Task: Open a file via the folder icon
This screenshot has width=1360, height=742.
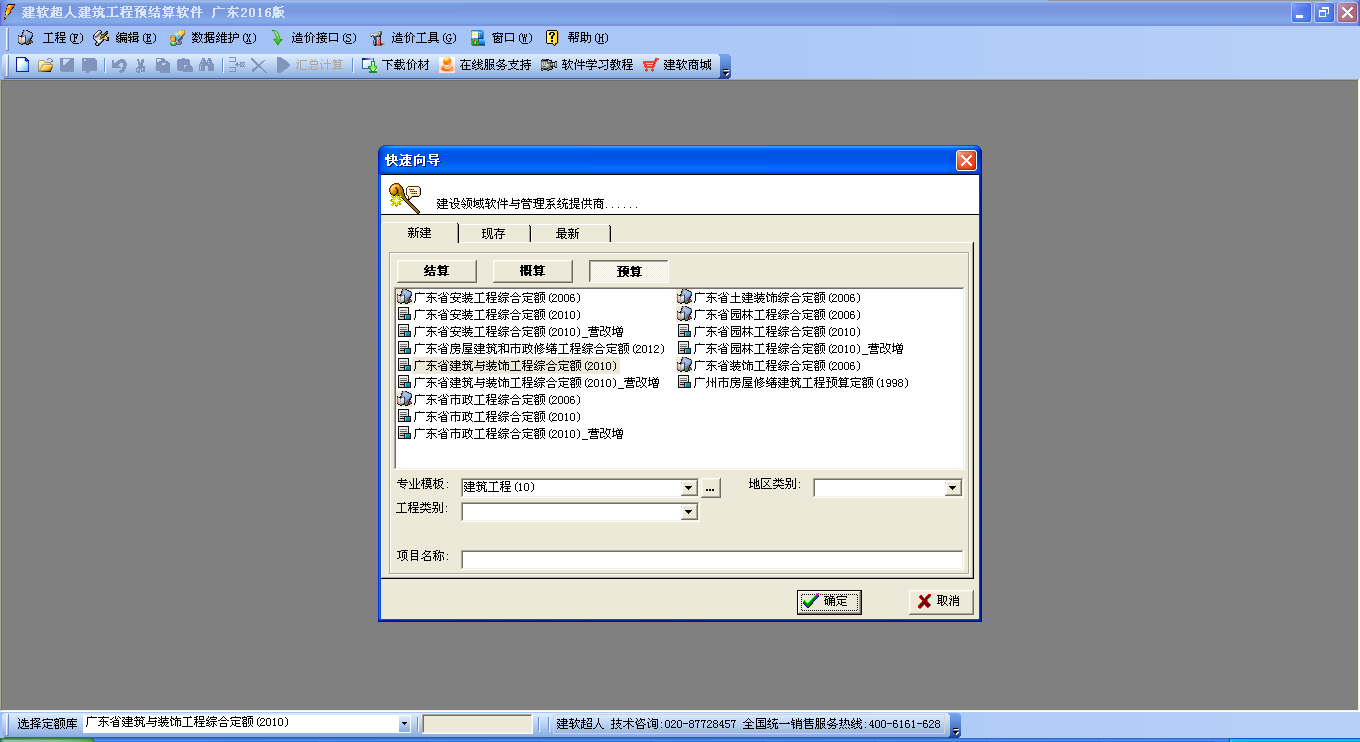Action: click(x=45, y=65)
